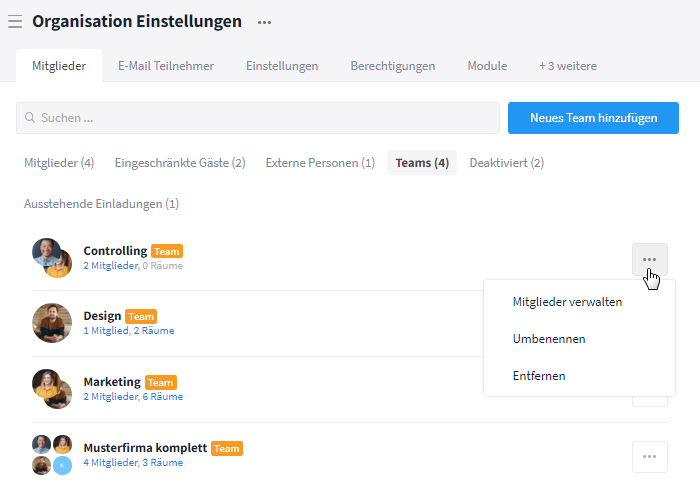The height and width of the screenshot is (486, 700).
Task: Close the three-dot menu for Controlling
Action: pyautogui.click(x=649, y=259)
